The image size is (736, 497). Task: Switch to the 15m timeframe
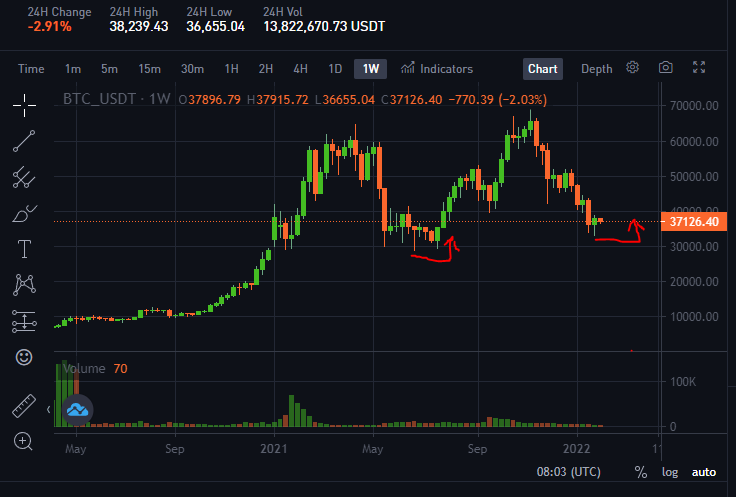(149, 69)
